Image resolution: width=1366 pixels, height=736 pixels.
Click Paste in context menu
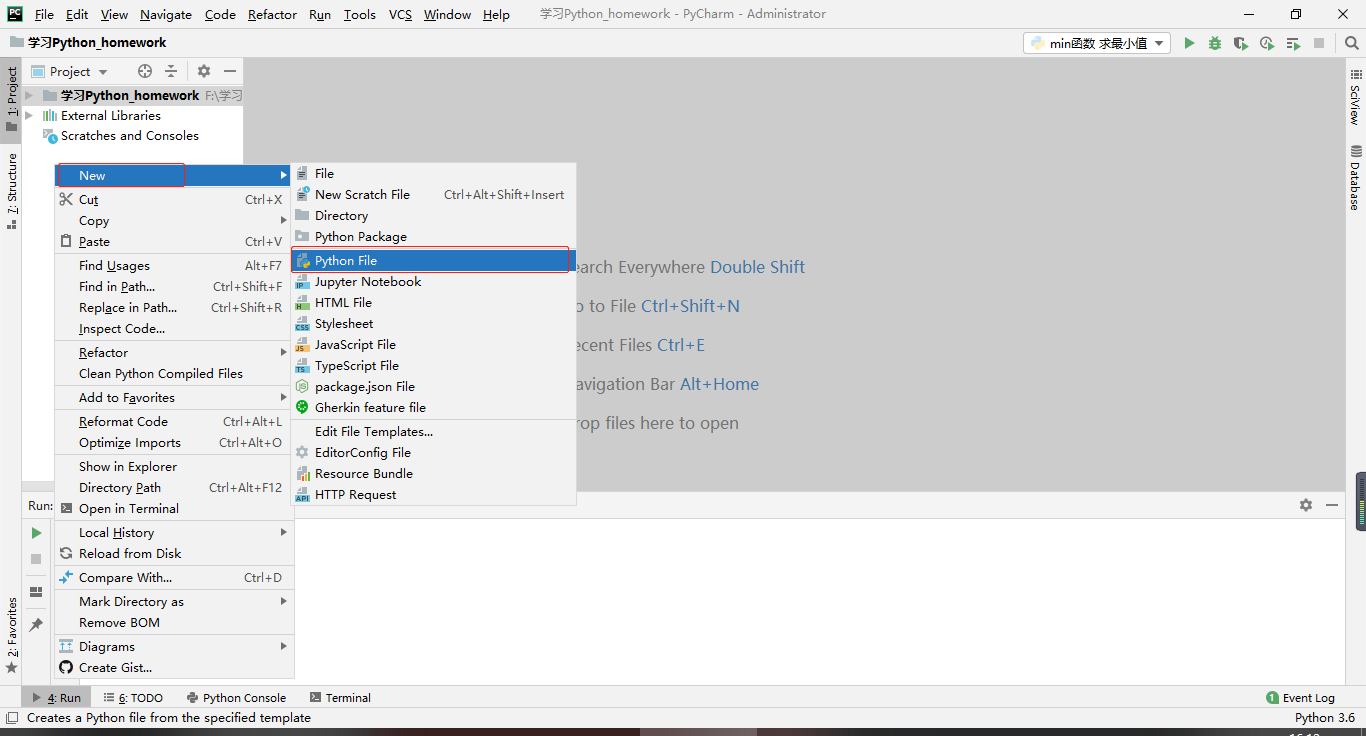174,242
